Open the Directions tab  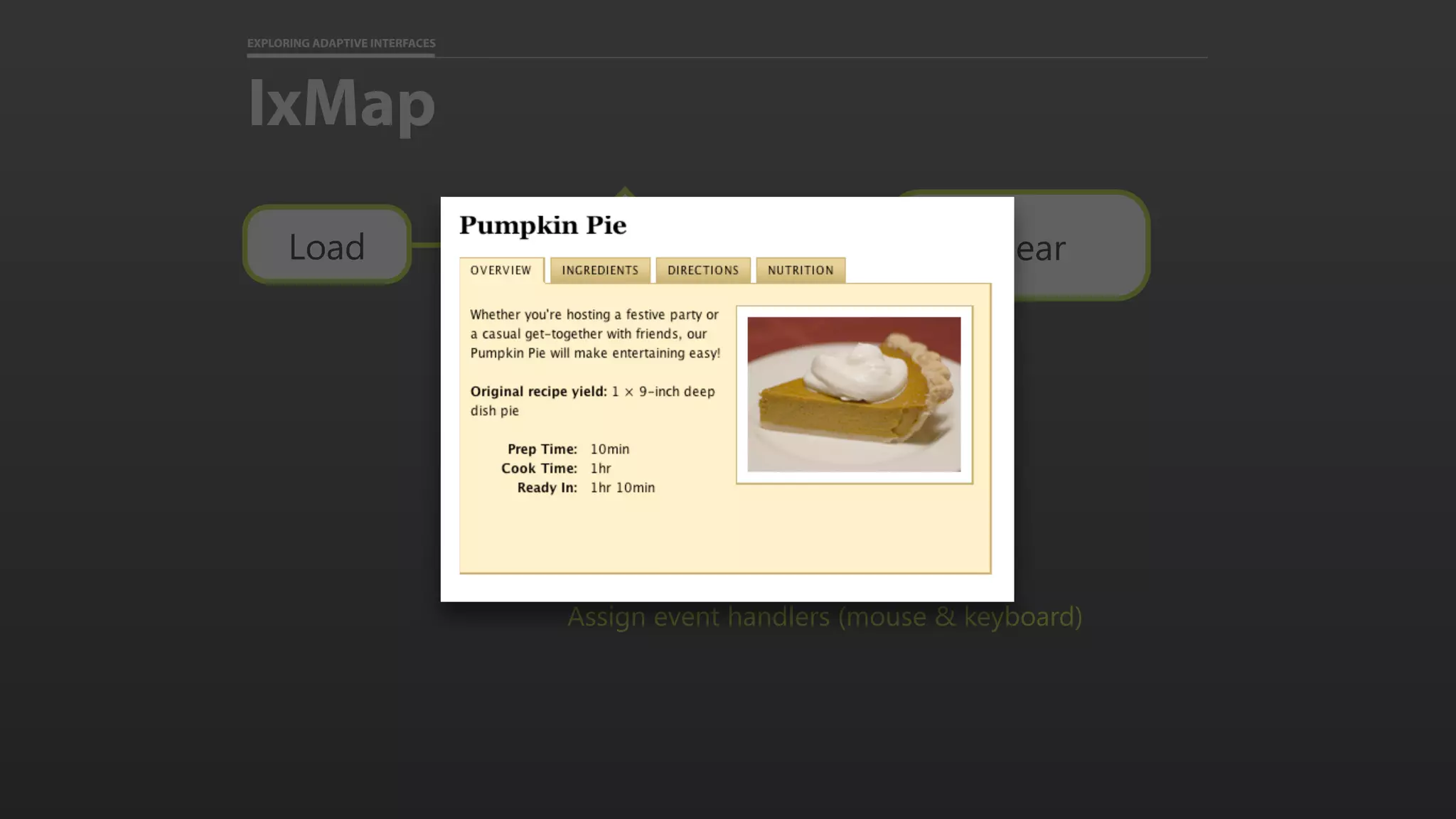(703, 270)
